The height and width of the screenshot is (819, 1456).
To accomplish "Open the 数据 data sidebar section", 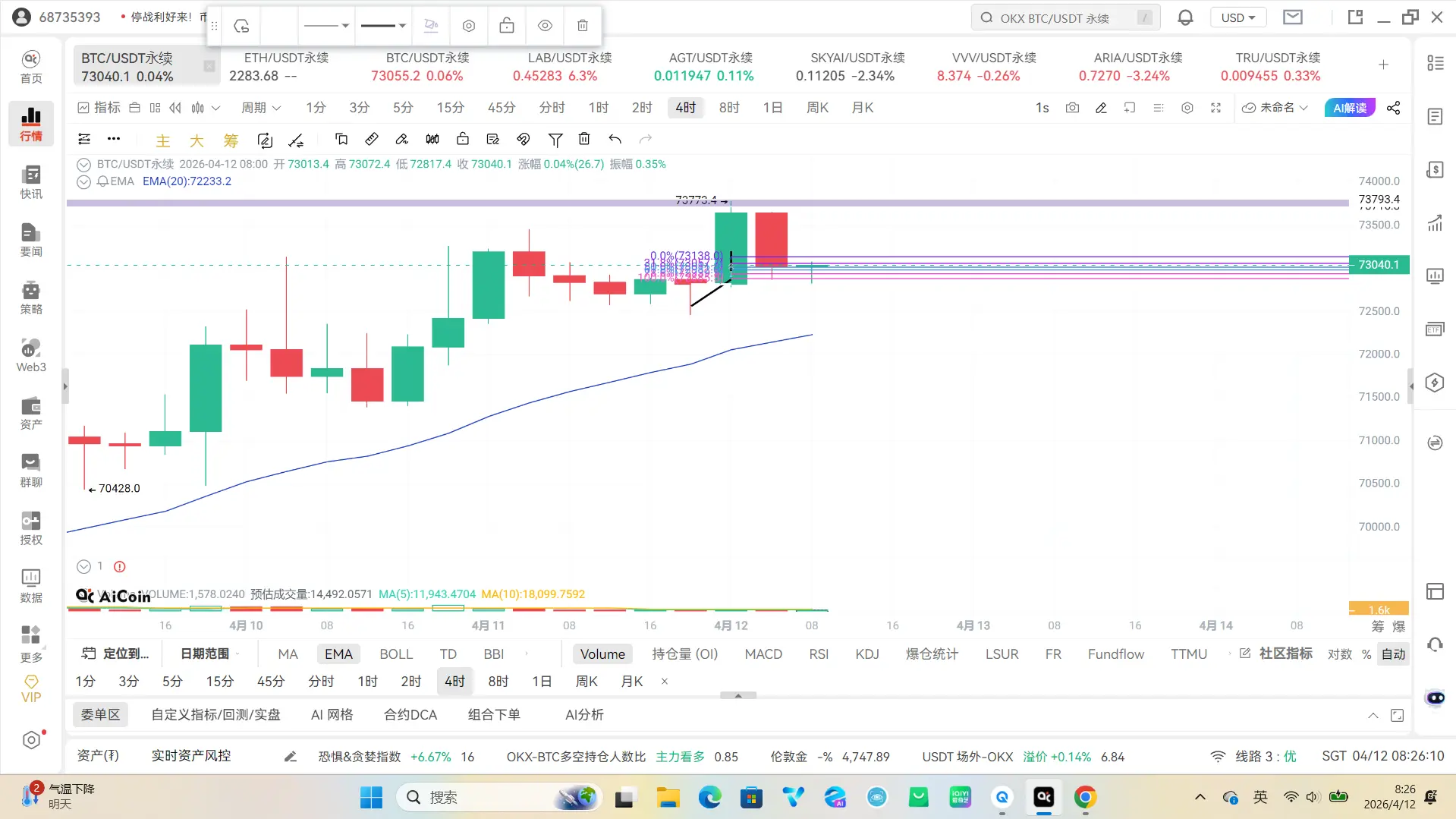I will (31, 585).
